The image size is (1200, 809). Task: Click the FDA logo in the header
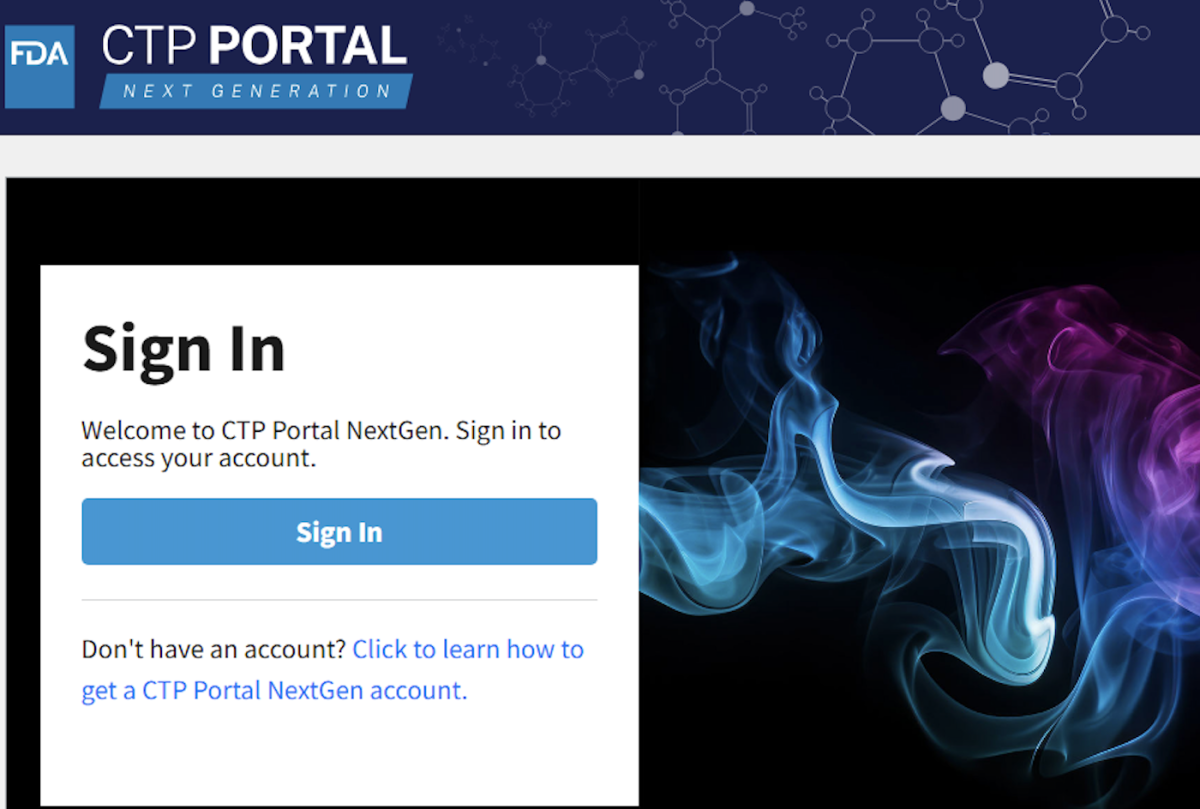click(39, 67)
